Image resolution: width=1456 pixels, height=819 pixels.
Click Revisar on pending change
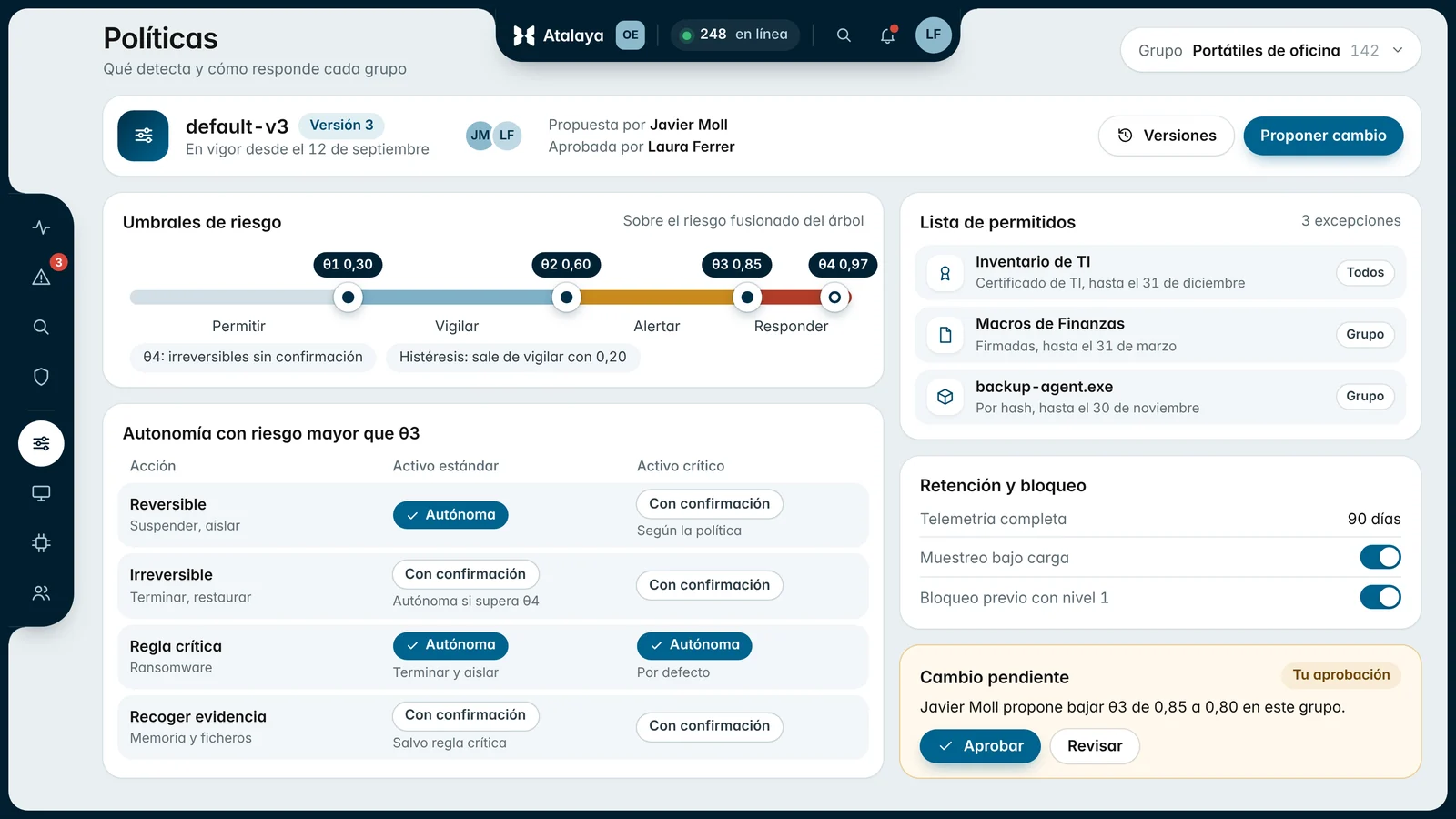[1095, 746]
